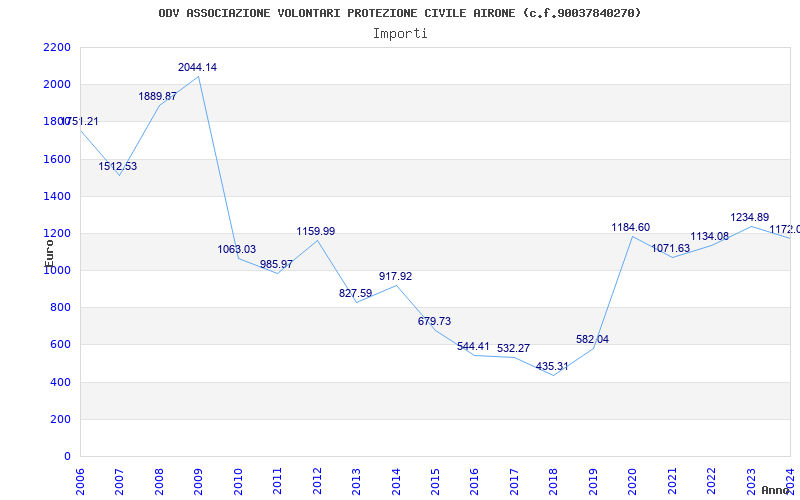Click the 2023 x-axis year label
Screen dimensions: 800x500
pyautogui.click(x=751, y=482)
